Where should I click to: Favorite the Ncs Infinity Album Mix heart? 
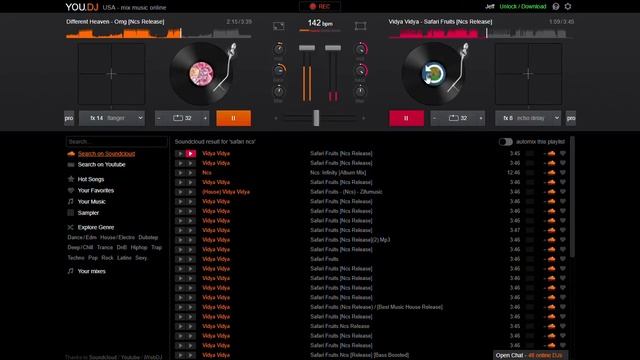point(562,173)
